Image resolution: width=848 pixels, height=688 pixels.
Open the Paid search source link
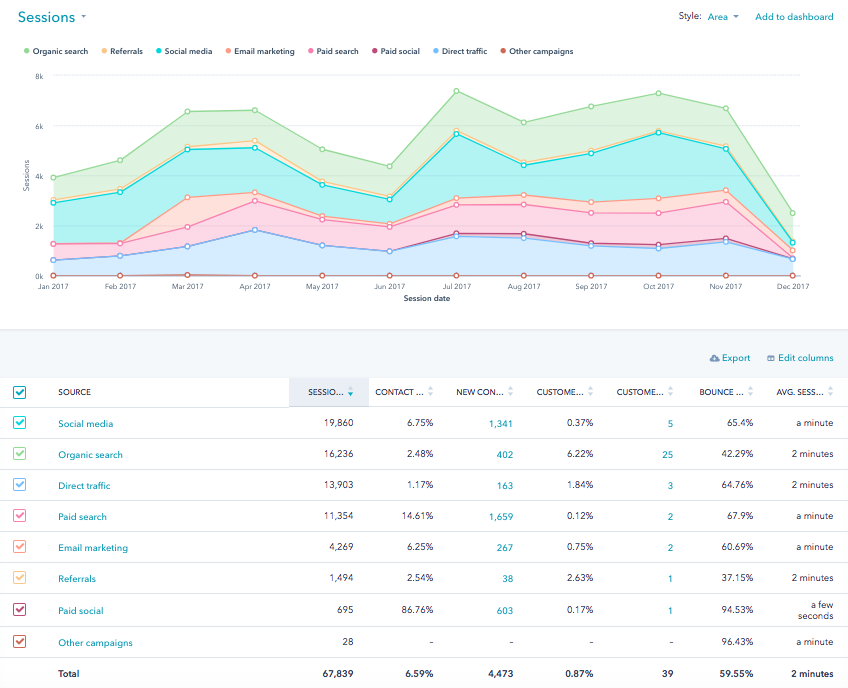coord(82,517)
